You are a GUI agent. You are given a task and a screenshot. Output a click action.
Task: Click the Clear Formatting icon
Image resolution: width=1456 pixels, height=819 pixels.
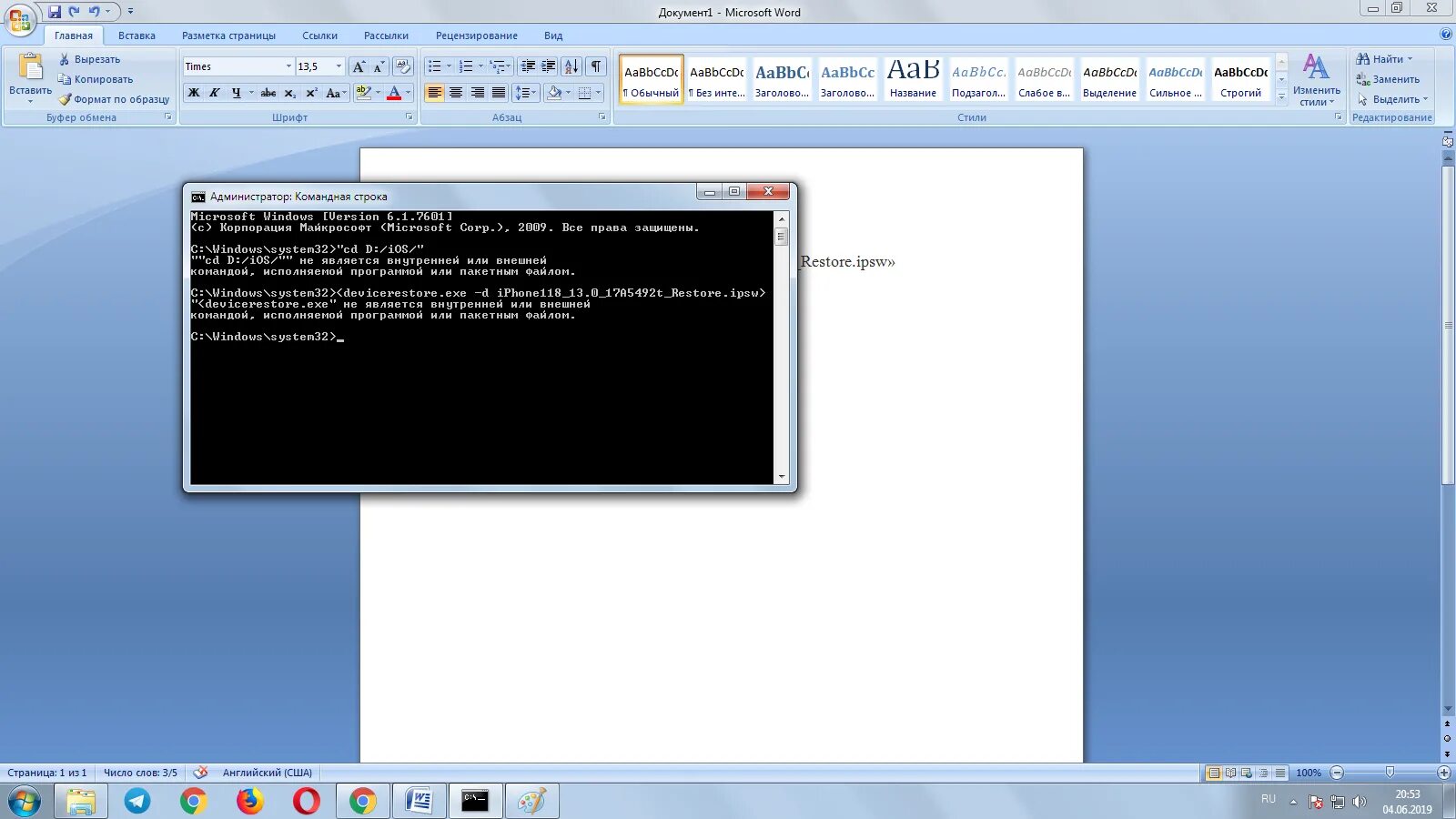pos(403,66)
